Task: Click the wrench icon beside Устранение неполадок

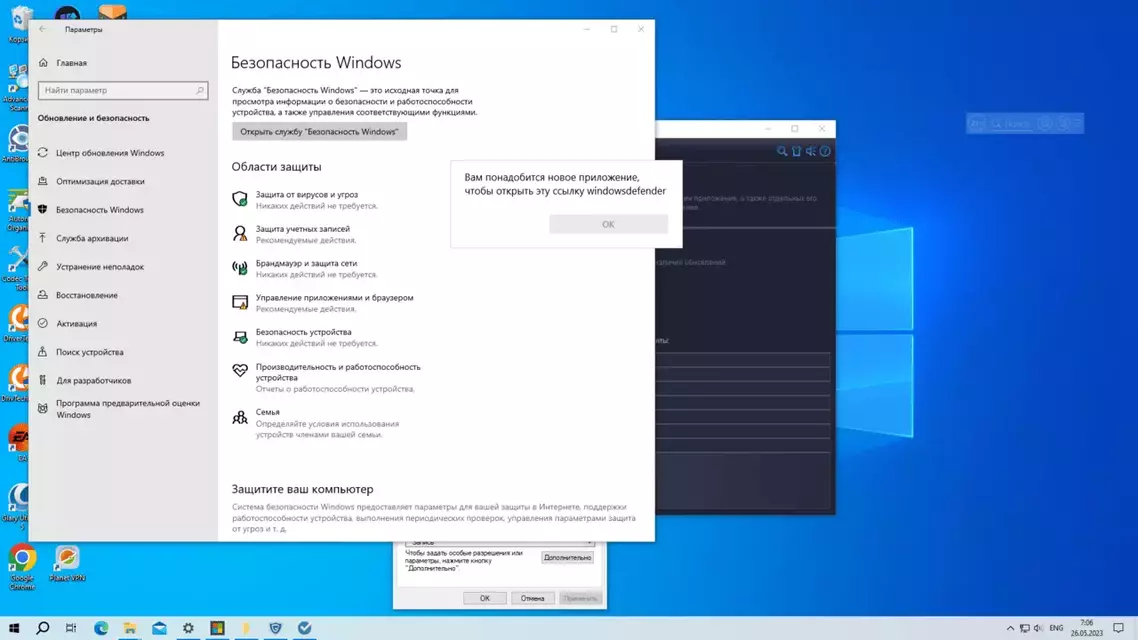Action: [x=43, y=266]
